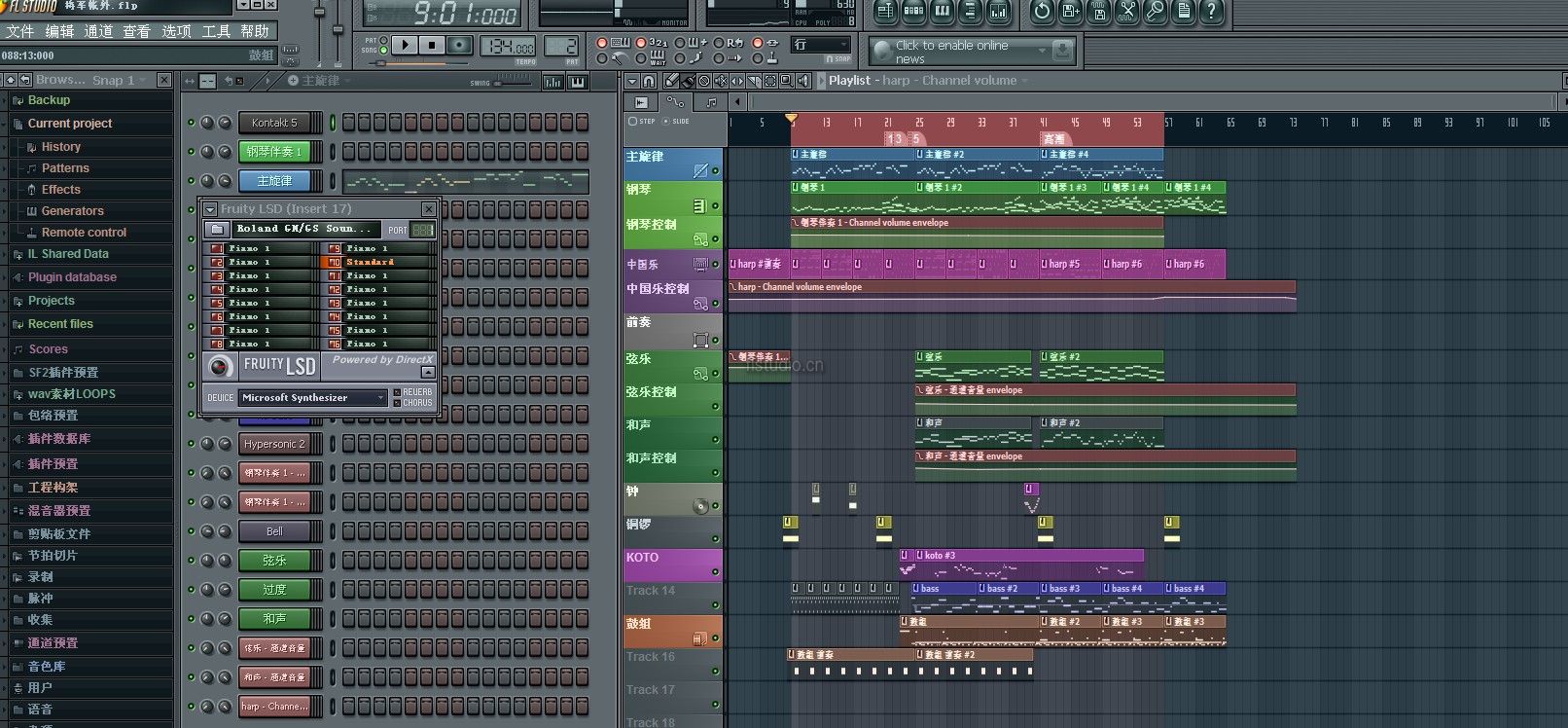Open the 帮助 menu

(255, 31)
